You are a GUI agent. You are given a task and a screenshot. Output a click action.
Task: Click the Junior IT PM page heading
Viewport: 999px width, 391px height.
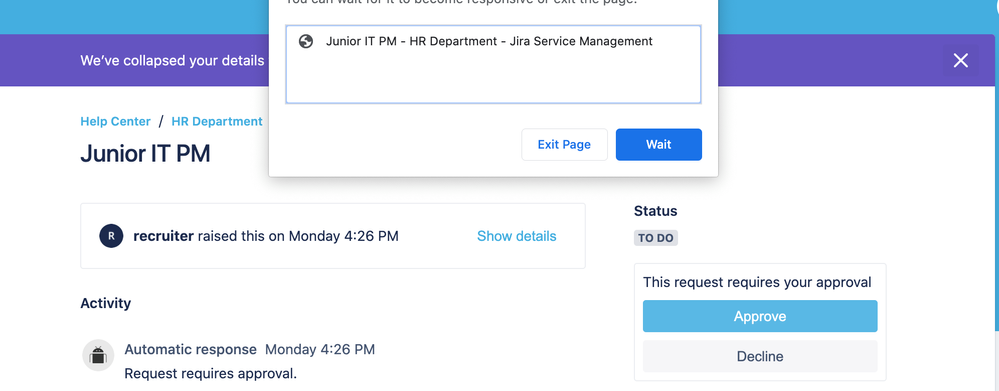(145, 154)
